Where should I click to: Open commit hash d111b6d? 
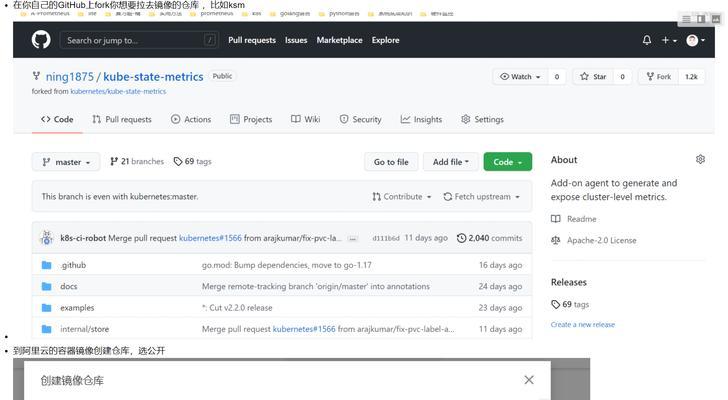(385, 238)
